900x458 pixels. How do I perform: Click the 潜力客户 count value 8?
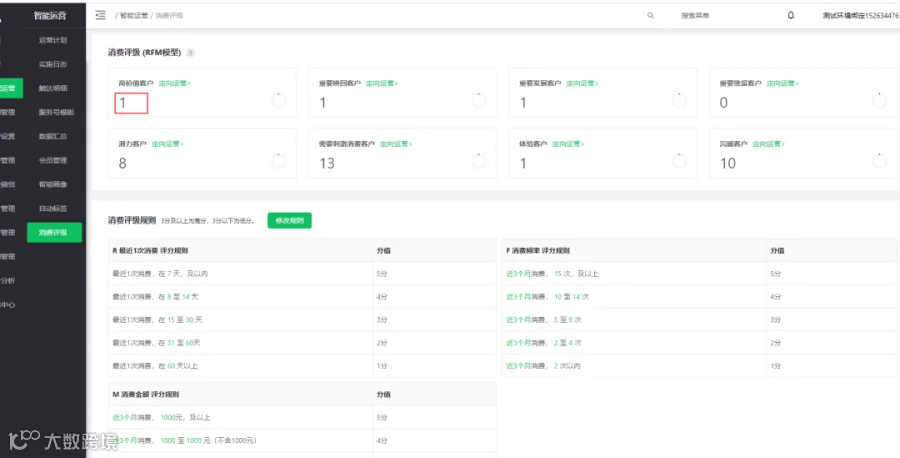[x=122, y=164]
